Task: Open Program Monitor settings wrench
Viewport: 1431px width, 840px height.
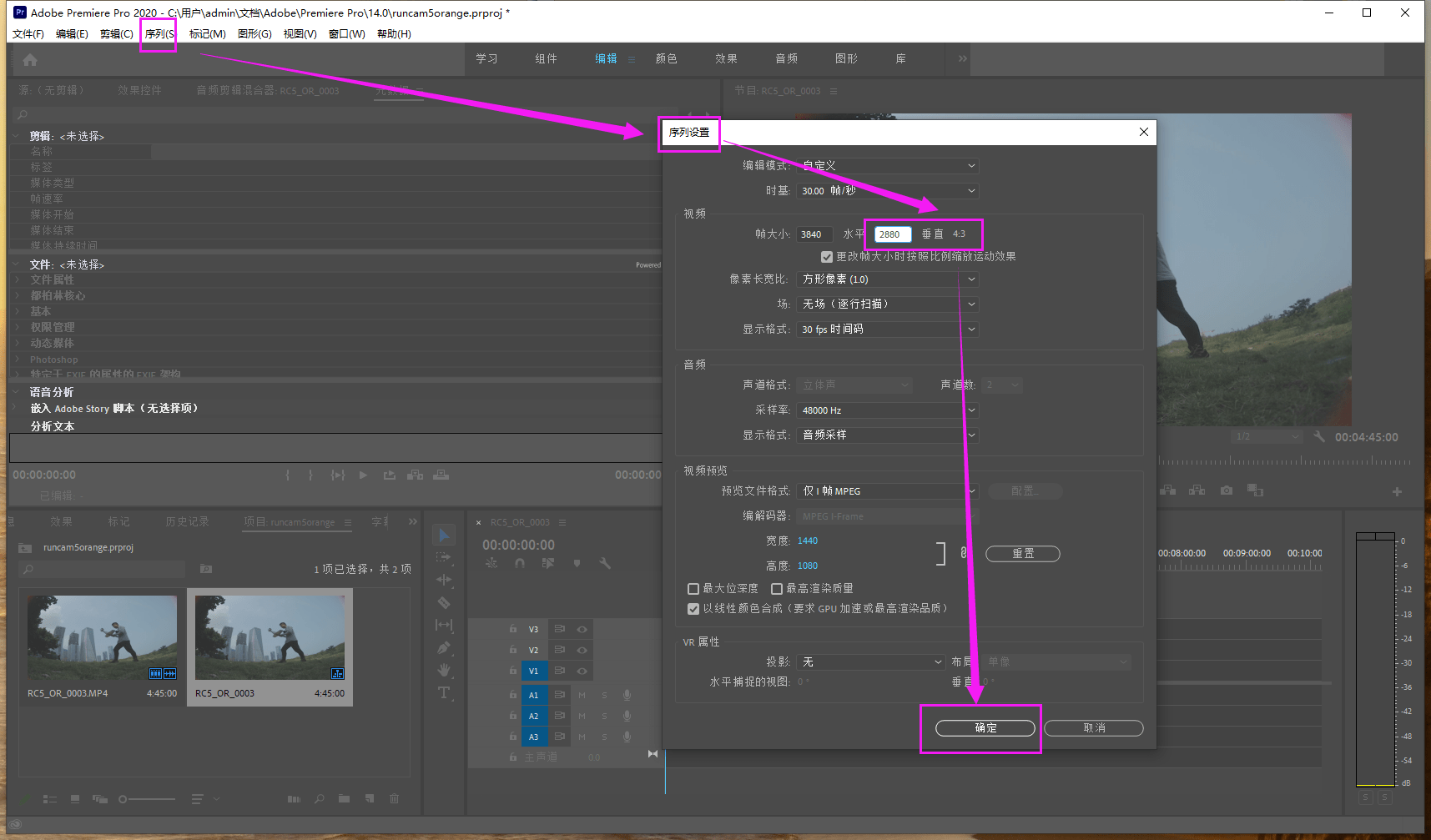Action: click(x=1319, y=436)
